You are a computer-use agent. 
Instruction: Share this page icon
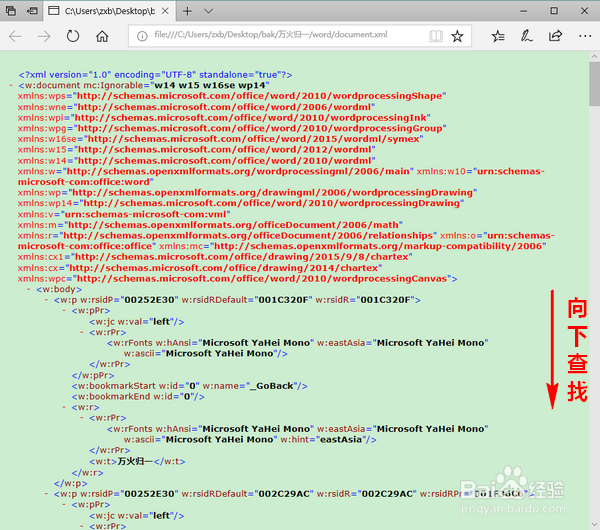tap(555, 36)
